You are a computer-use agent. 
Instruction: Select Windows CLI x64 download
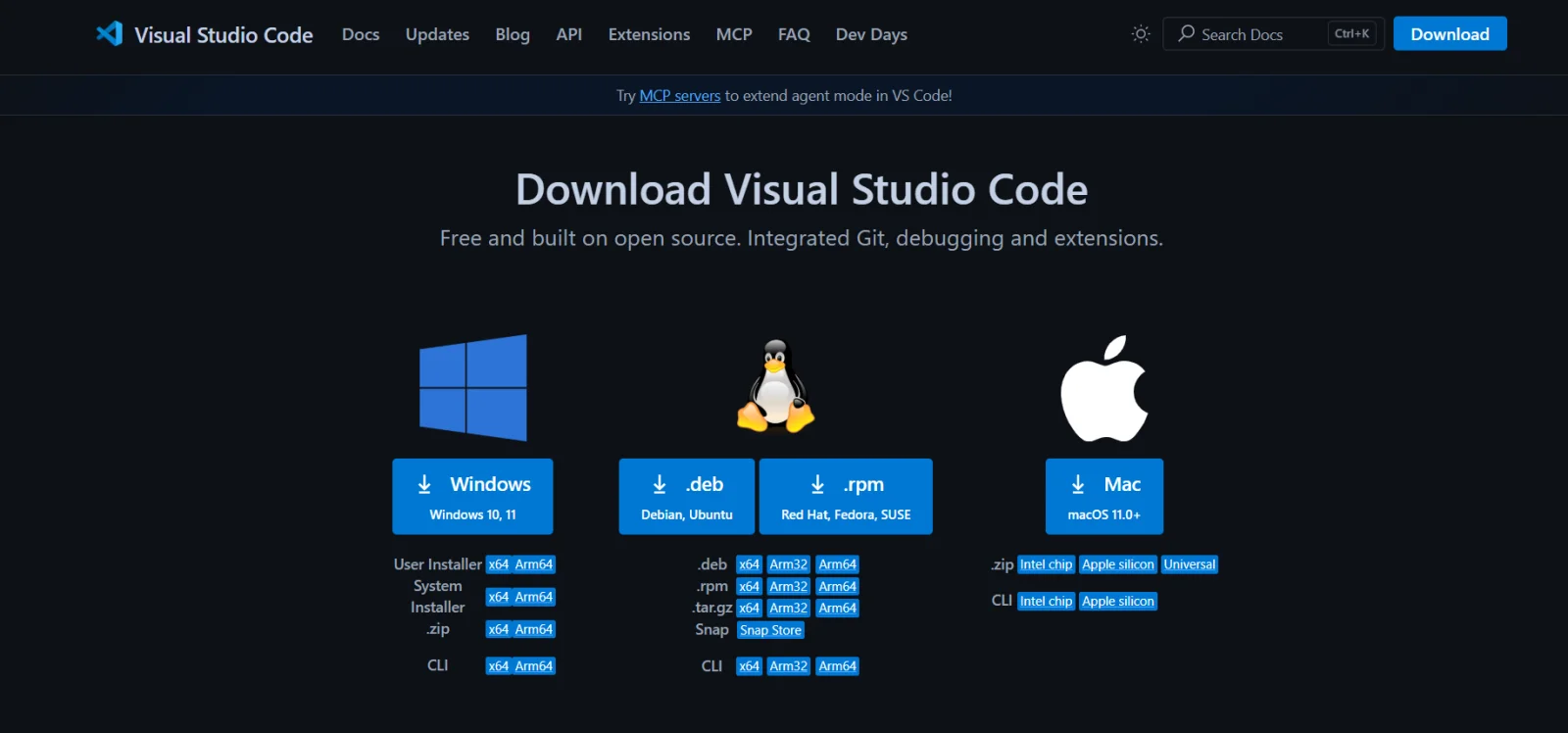coord(499,666)
